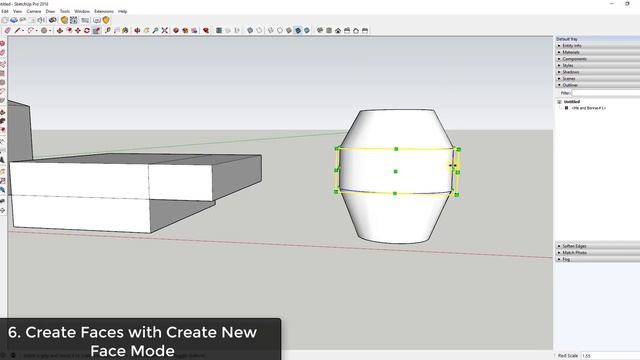Open the Line tool dropdown arrow
Image resolution: width=640 pixels, height=360 pixels.
coord(23,31)
